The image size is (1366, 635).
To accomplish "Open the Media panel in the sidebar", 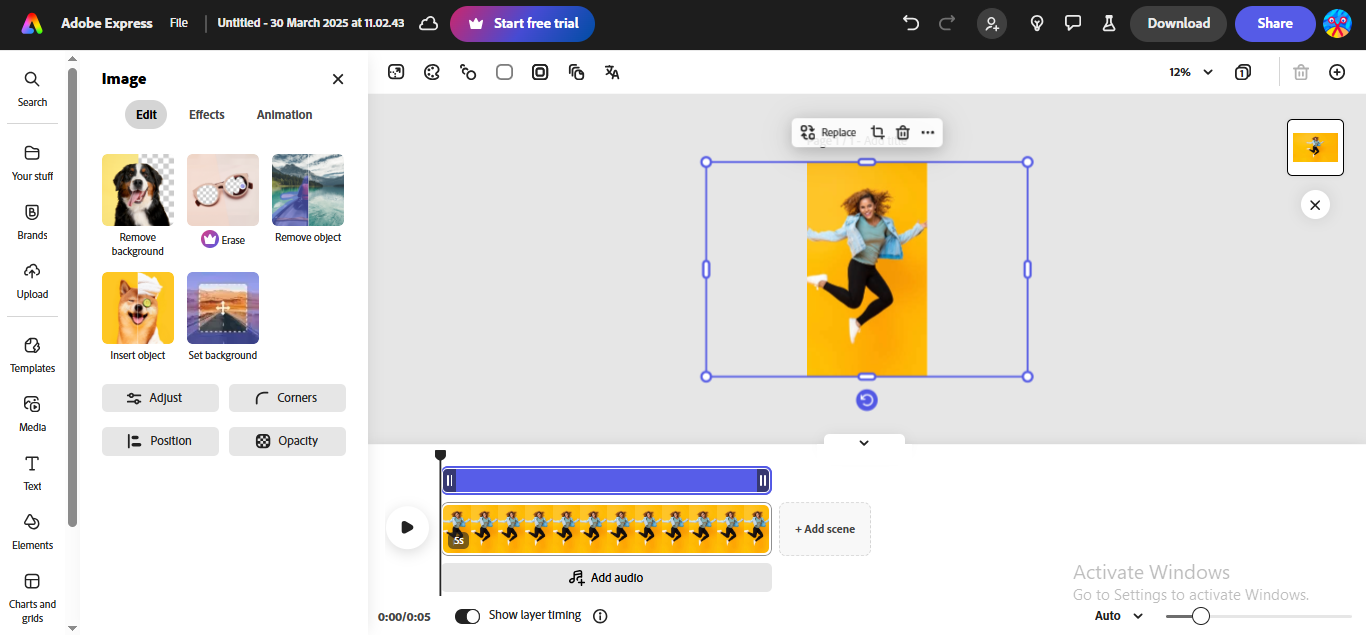I will (32, 411).
